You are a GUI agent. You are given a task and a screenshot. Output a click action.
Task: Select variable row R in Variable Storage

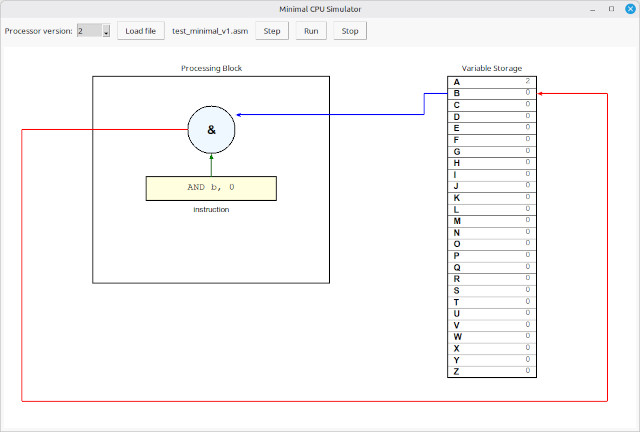coord(492,279)
